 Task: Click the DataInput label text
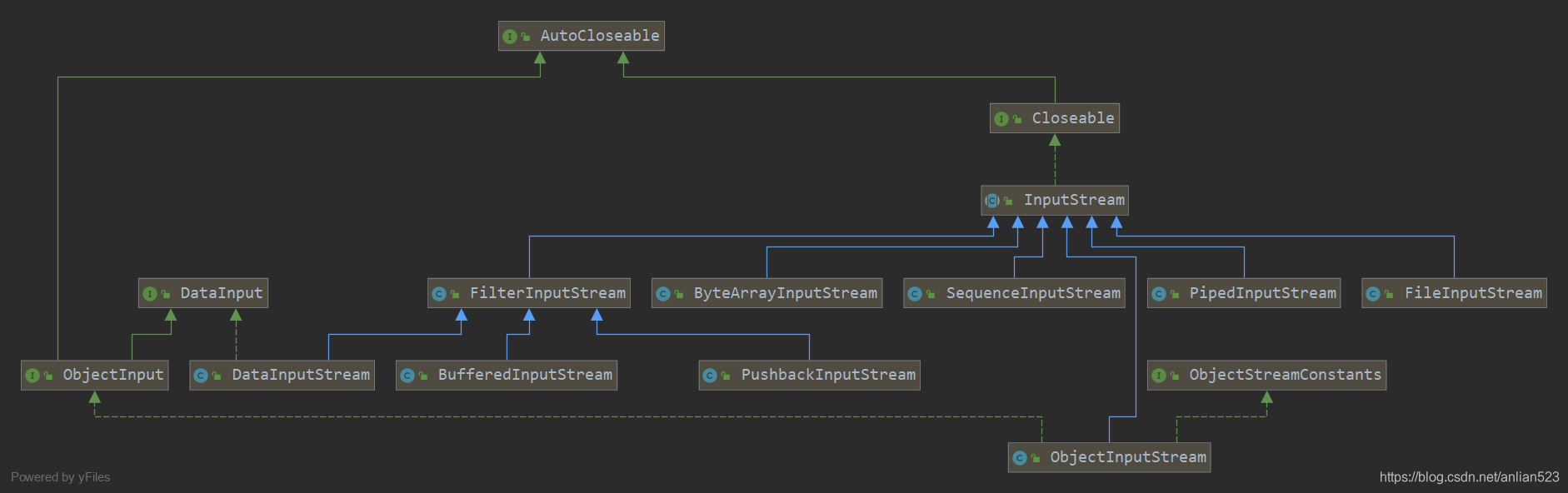(222, 293)
